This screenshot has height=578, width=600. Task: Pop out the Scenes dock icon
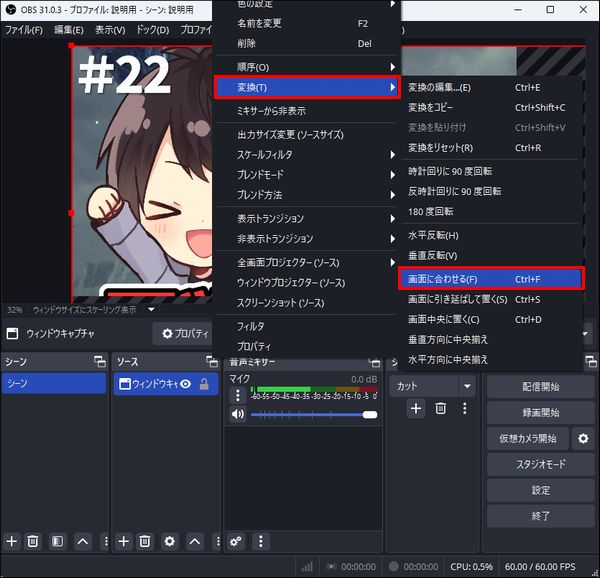tap(100, 361)
